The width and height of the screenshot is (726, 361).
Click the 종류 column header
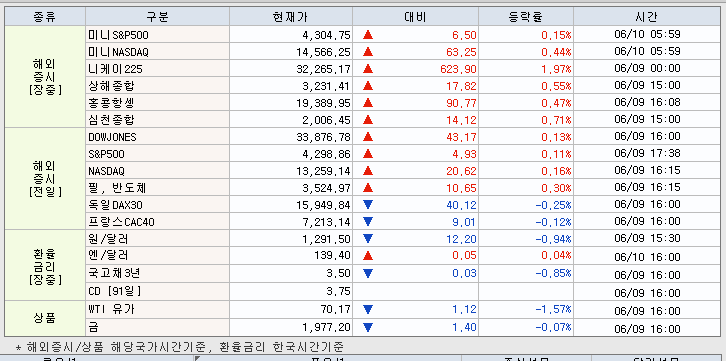(45, 17)
